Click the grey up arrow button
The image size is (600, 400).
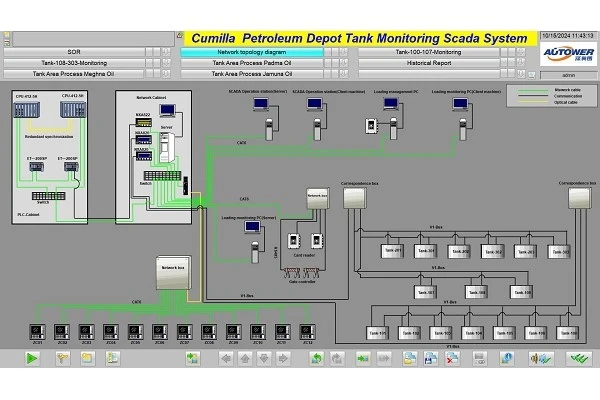point(245,358)
